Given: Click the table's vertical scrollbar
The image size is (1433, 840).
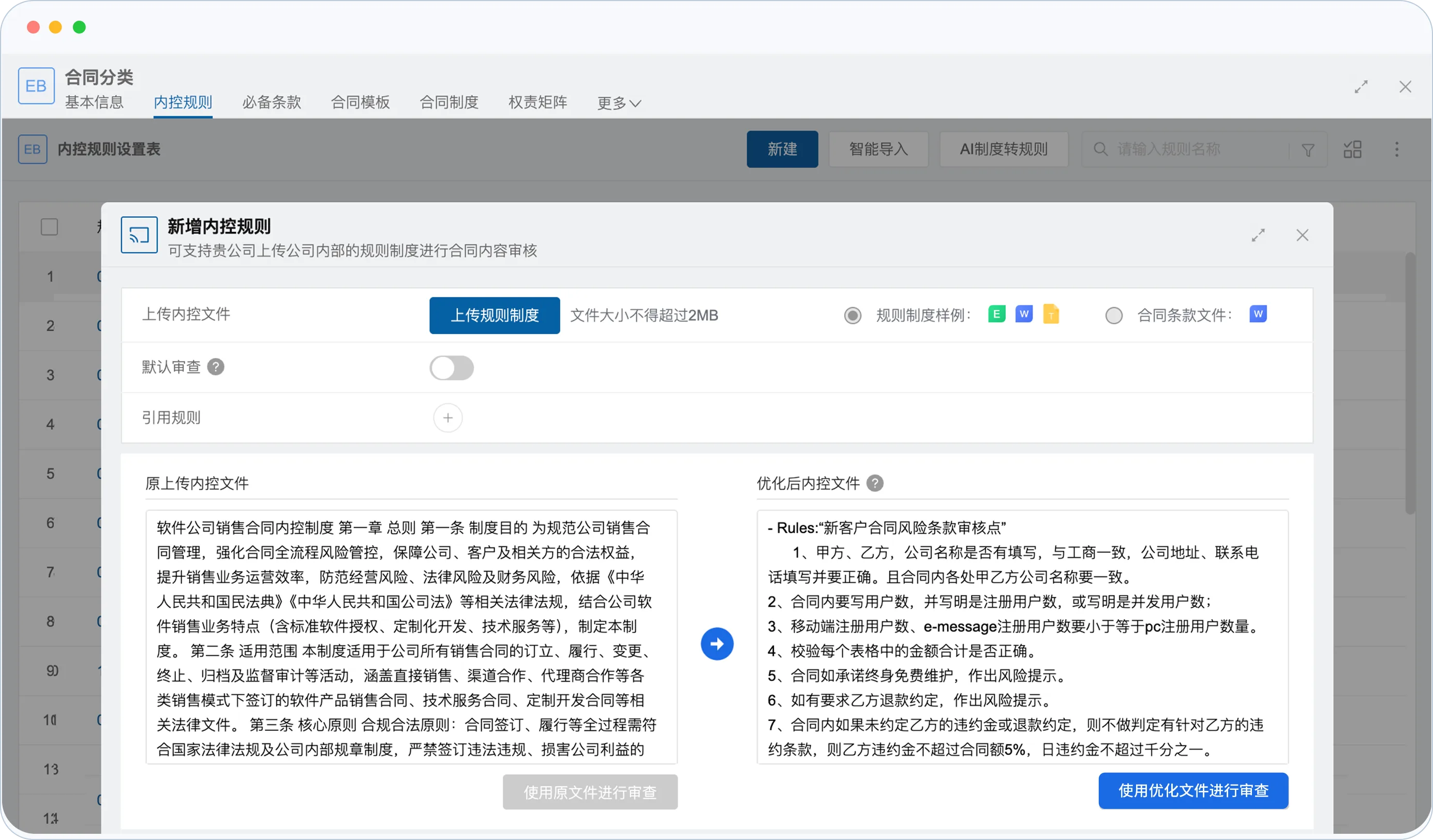Looking at the screenshot, I should (1410, 384).
